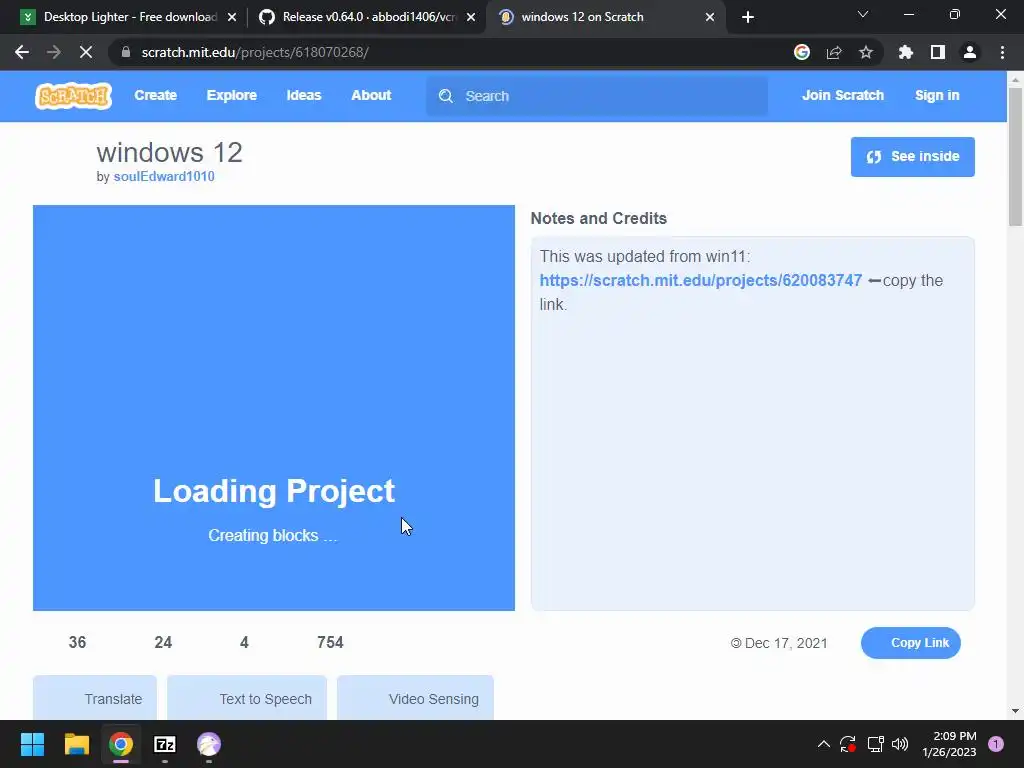Open a new browser tab with the plus button
This screenshot has width=1024, height=768.
pos(748,17)
